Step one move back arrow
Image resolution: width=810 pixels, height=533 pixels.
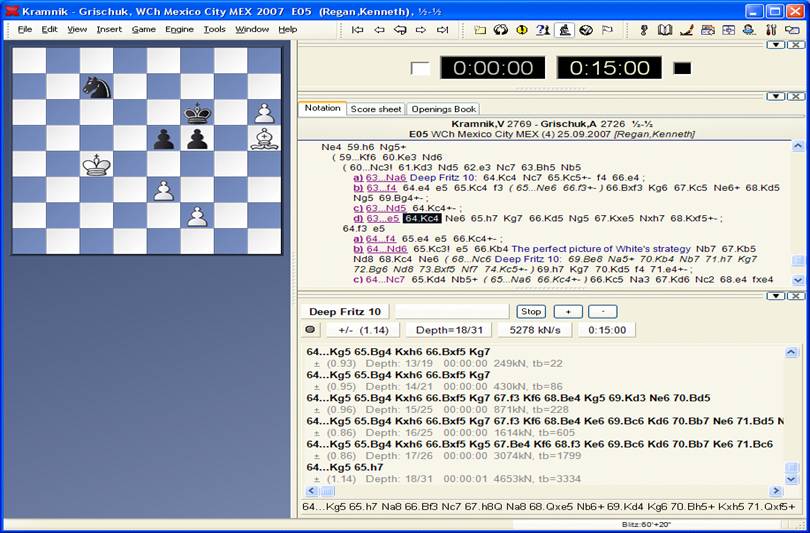(379, 30)
